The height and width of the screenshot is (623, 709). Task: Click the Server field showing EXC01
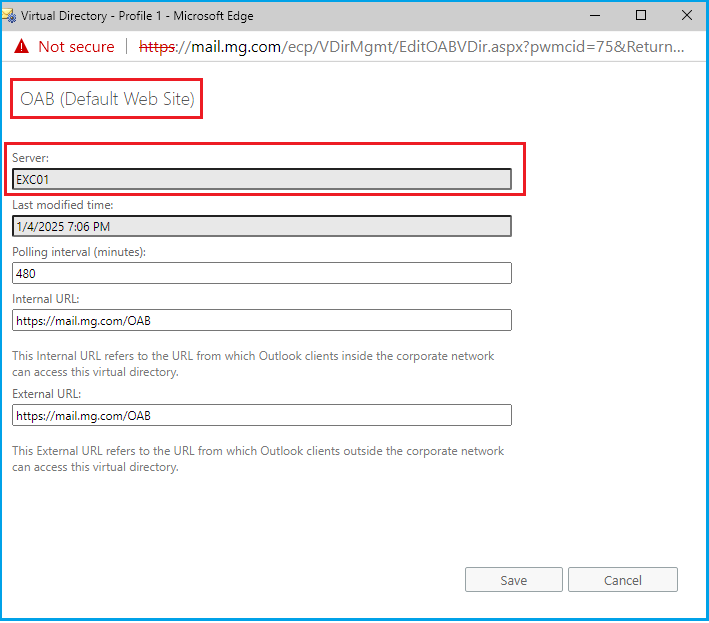coord(262,180)
